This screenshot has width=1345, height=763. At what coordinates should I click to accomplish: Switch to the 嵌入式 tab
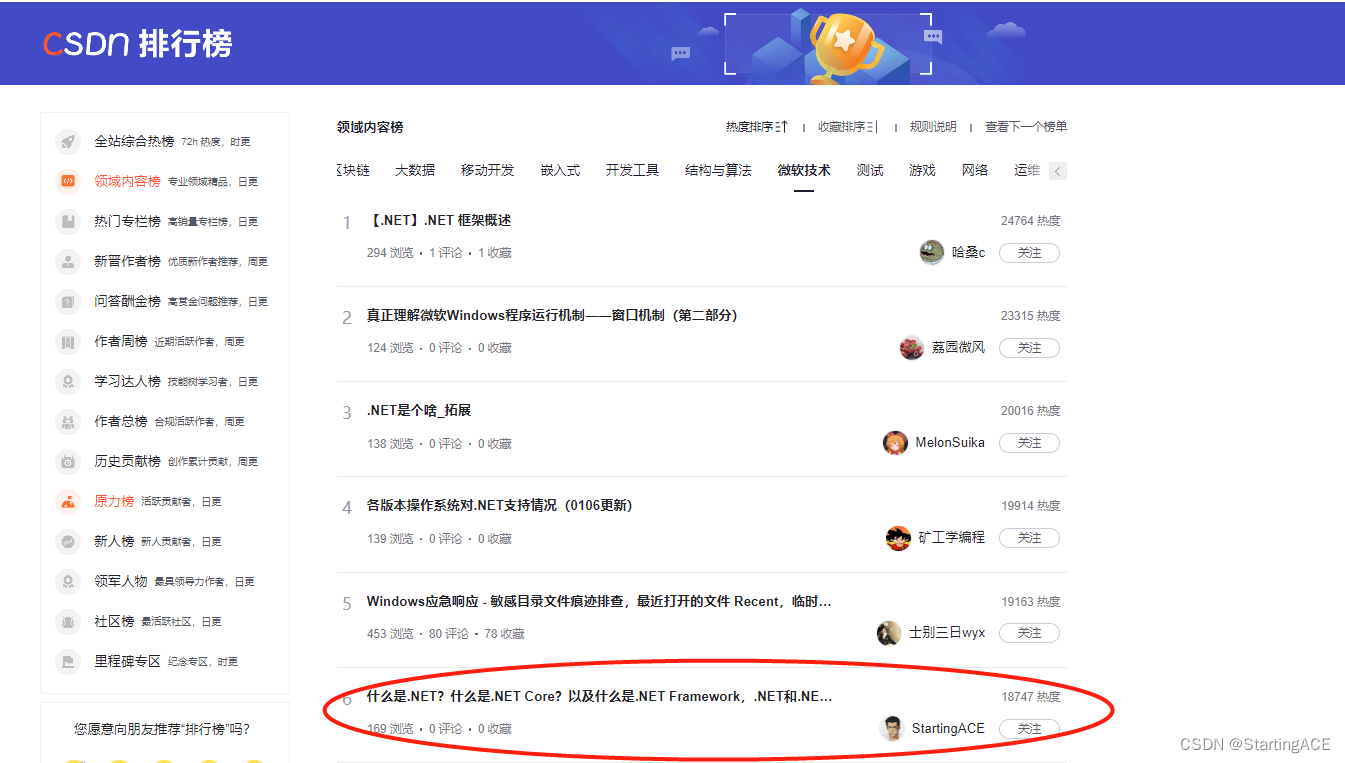(560, 170)
